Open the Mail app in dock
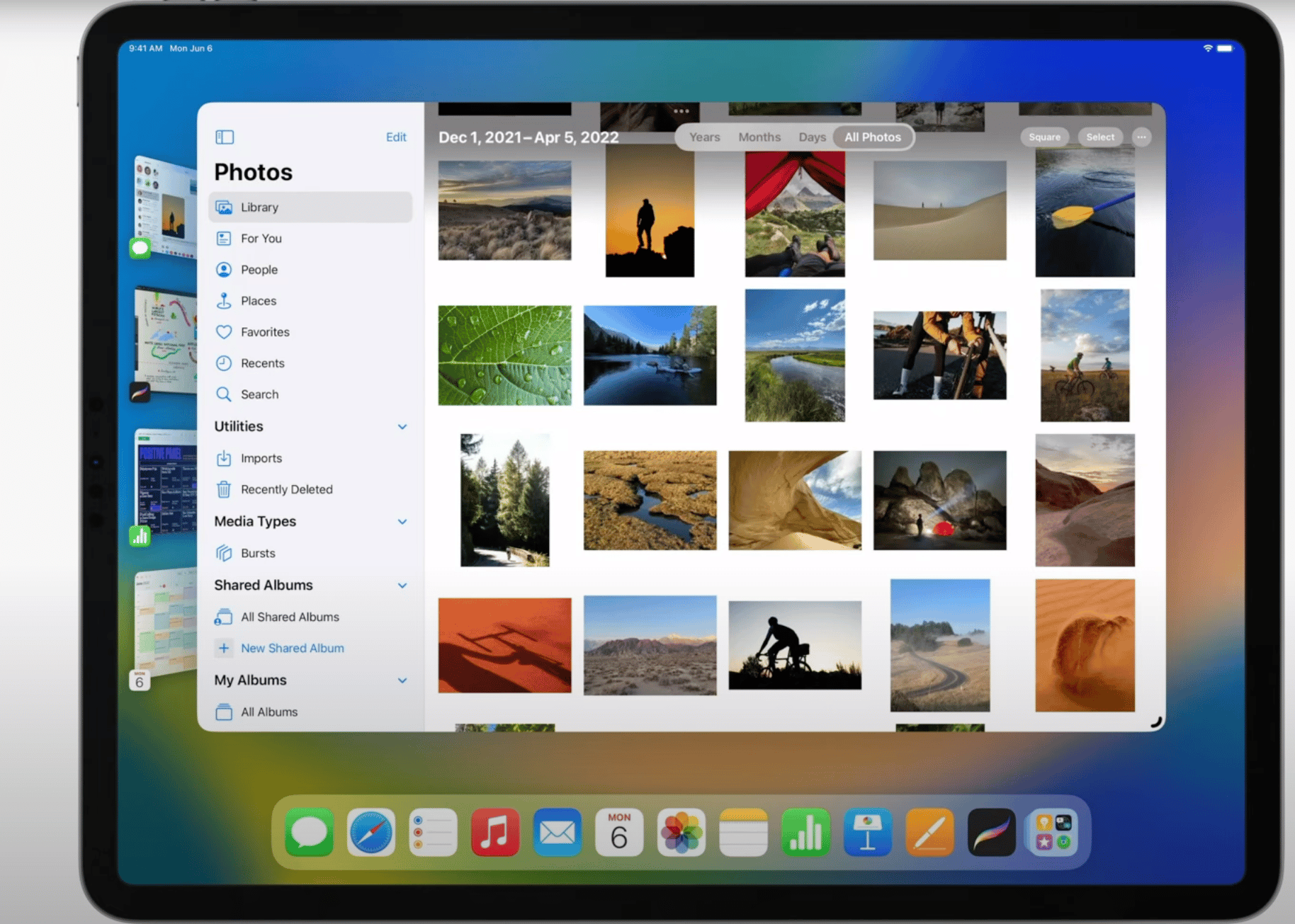Viewport: 1295px width, 924px height. (x=557, y=832)
